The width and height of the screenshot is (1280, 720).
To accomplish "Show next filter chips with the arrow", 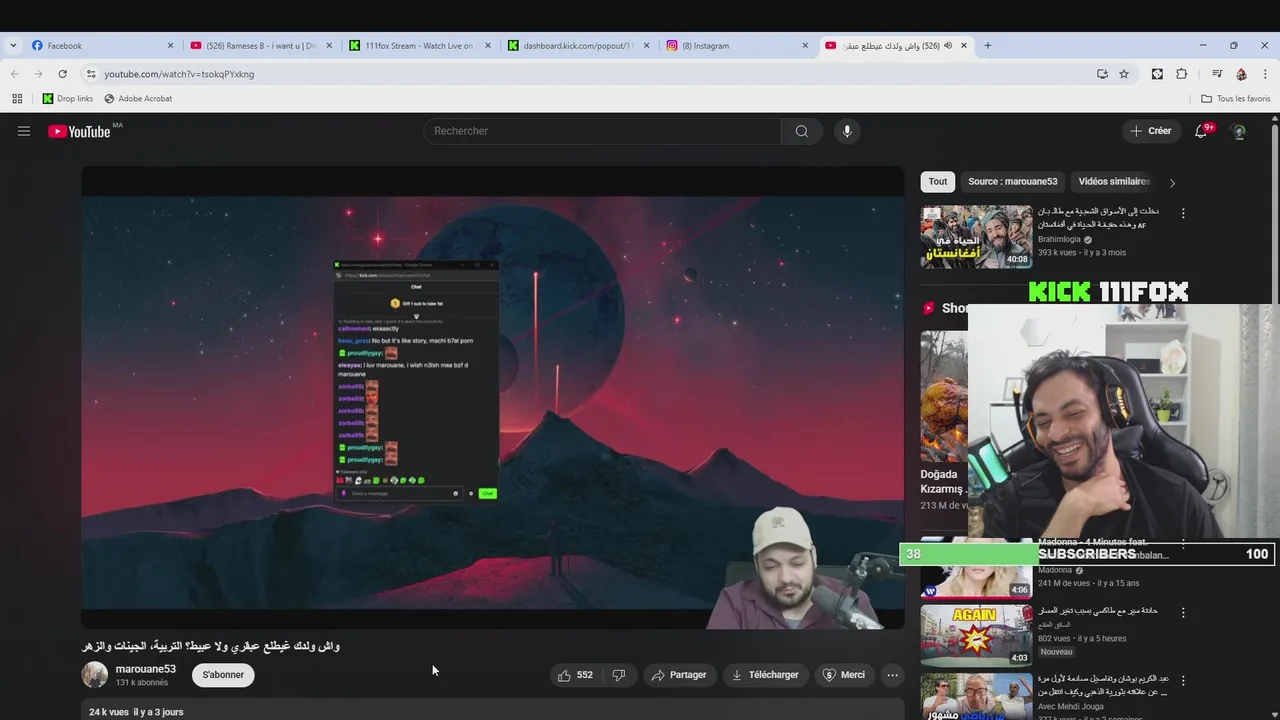I will [x=1172, y=183].
